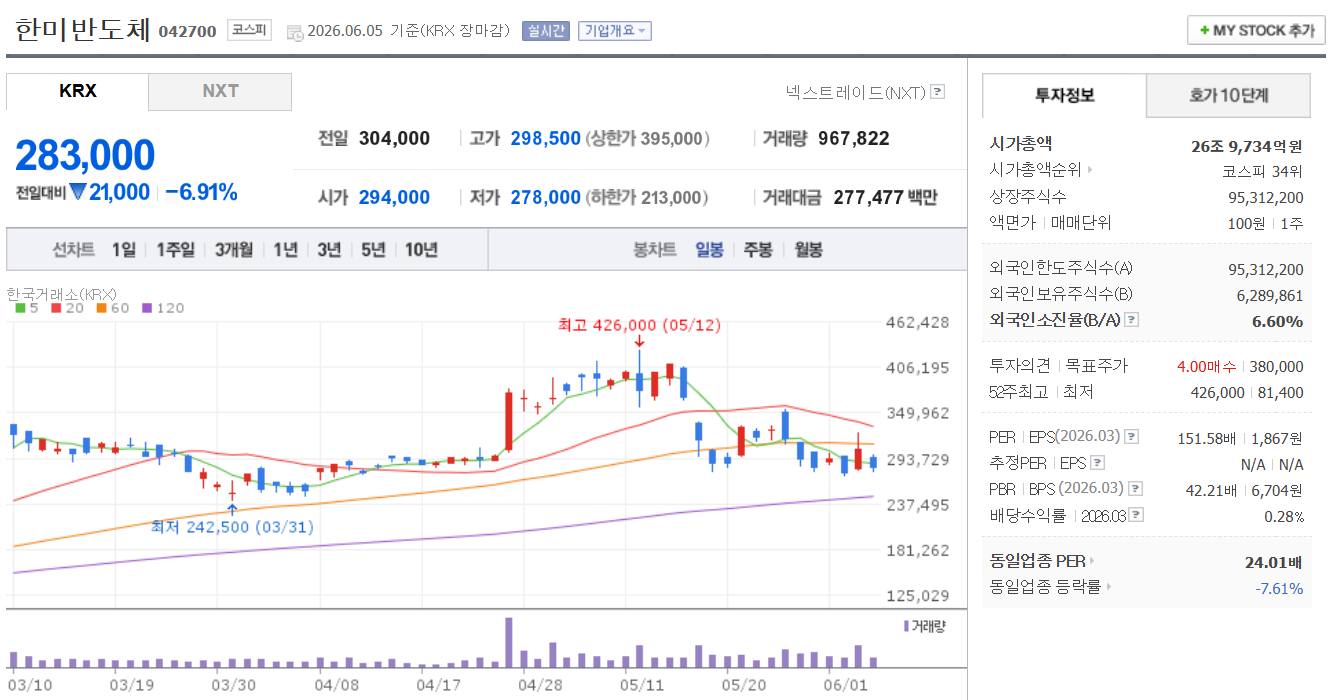The height and width of the screenshot is (700, 1330).
Task: Click green 5-day moving average legend swatch
Action: 20,308
